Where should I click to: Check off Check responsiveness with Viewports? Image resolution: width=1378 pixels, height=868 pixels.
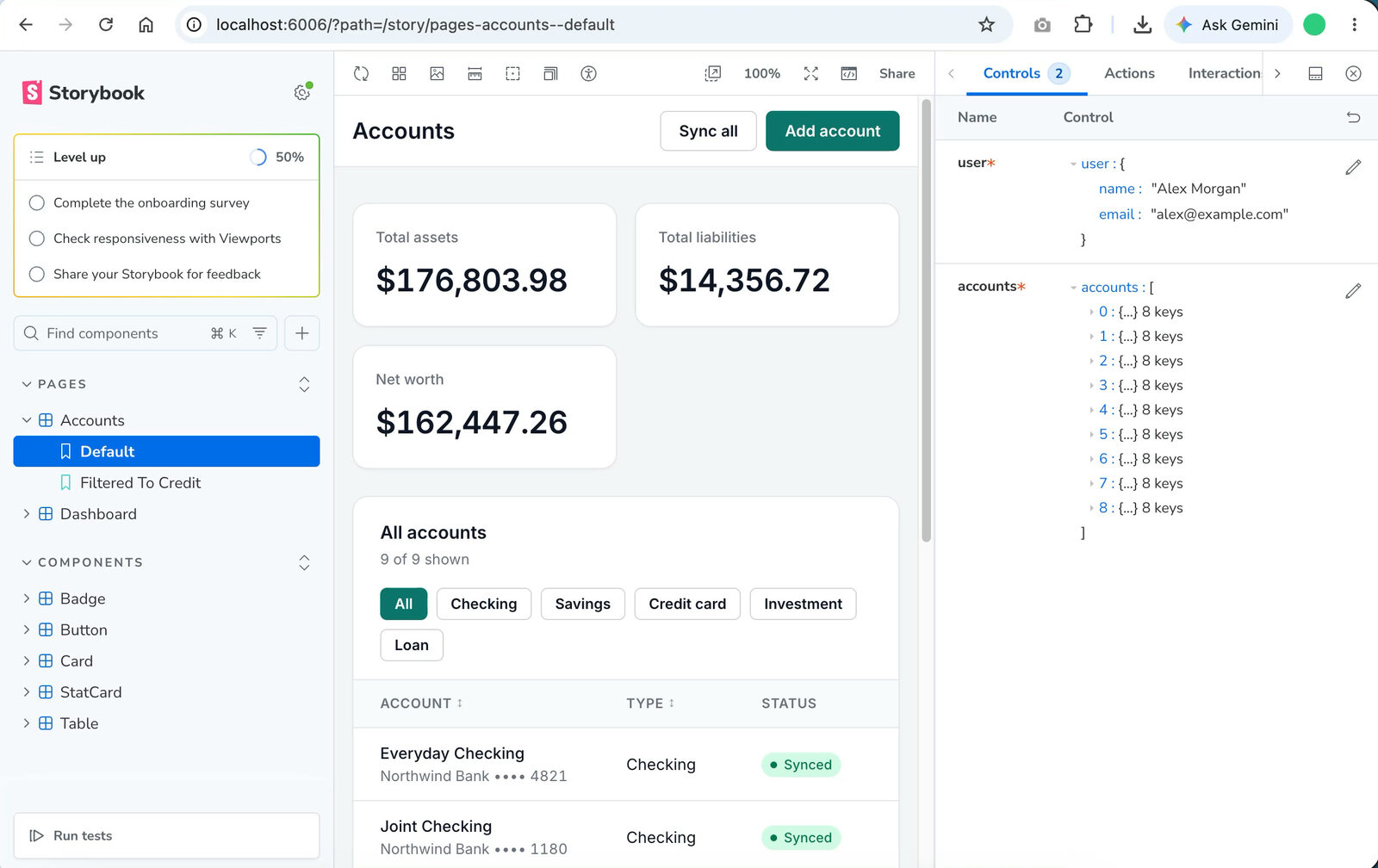click(x=36, y=239)
